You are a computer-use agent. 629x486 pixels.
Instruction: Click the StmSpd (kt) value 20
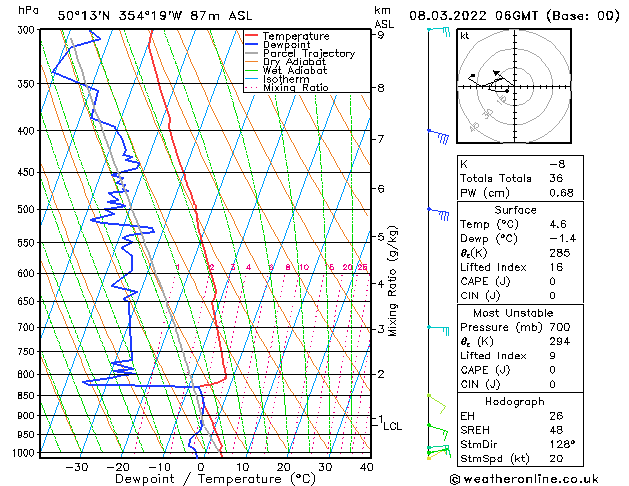click(x=556, y=458)
